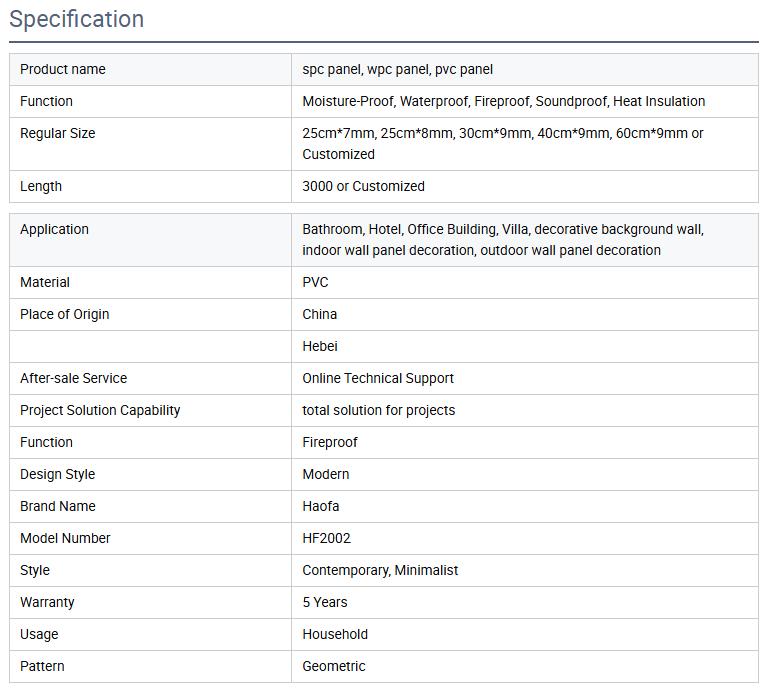
Task: Click the Brand Name label
Action: [58, 506]
